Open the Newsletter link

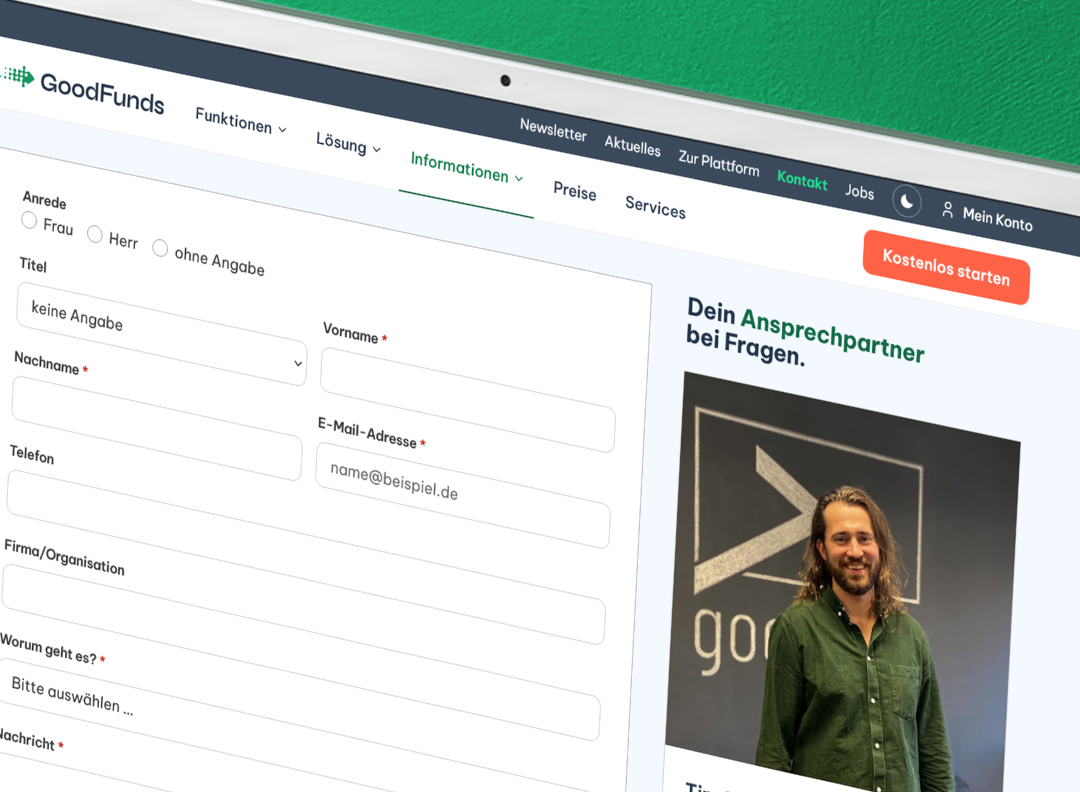(x=553, y=129)
